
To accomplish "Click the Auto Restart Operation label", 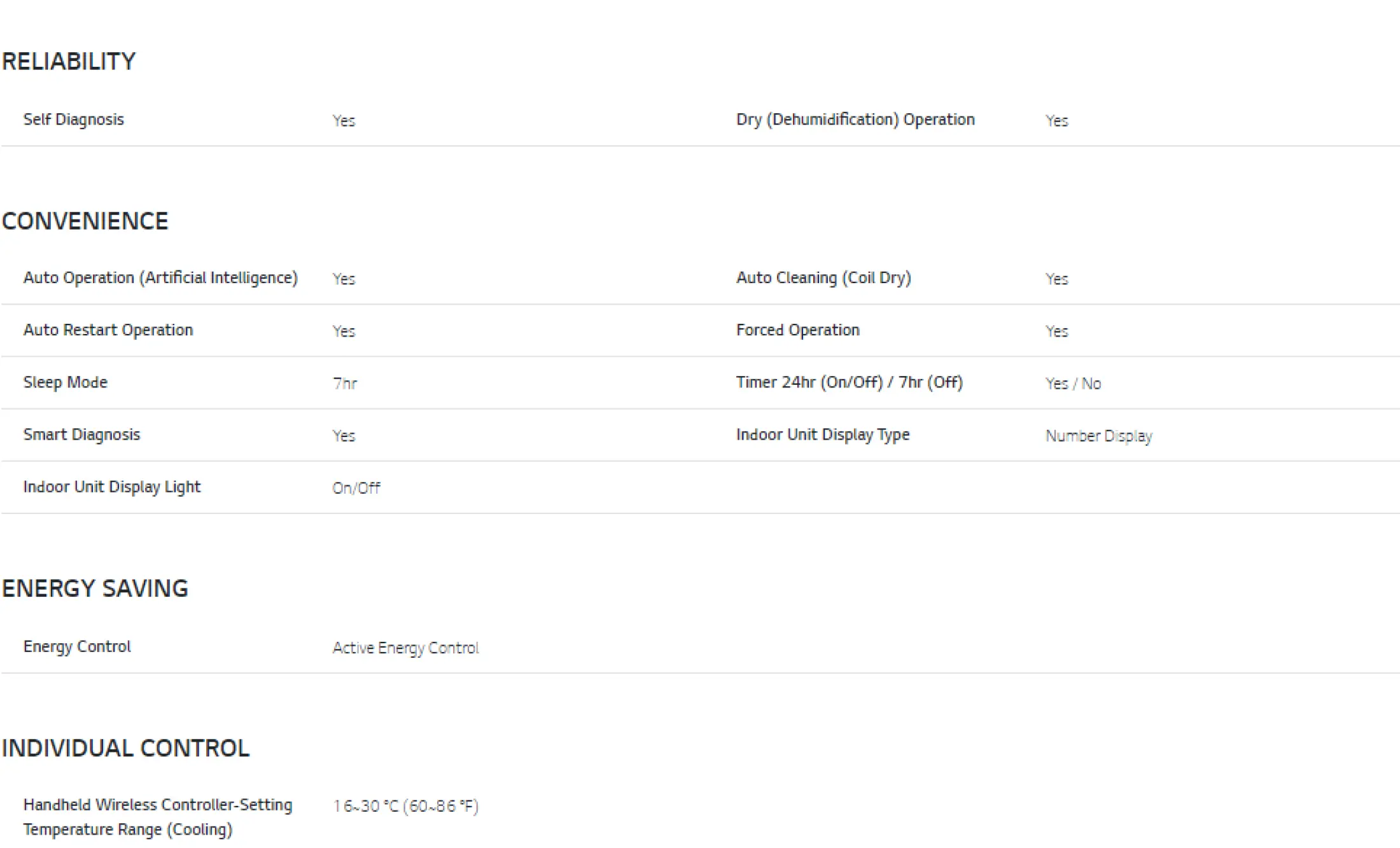I will pos(108,330).
